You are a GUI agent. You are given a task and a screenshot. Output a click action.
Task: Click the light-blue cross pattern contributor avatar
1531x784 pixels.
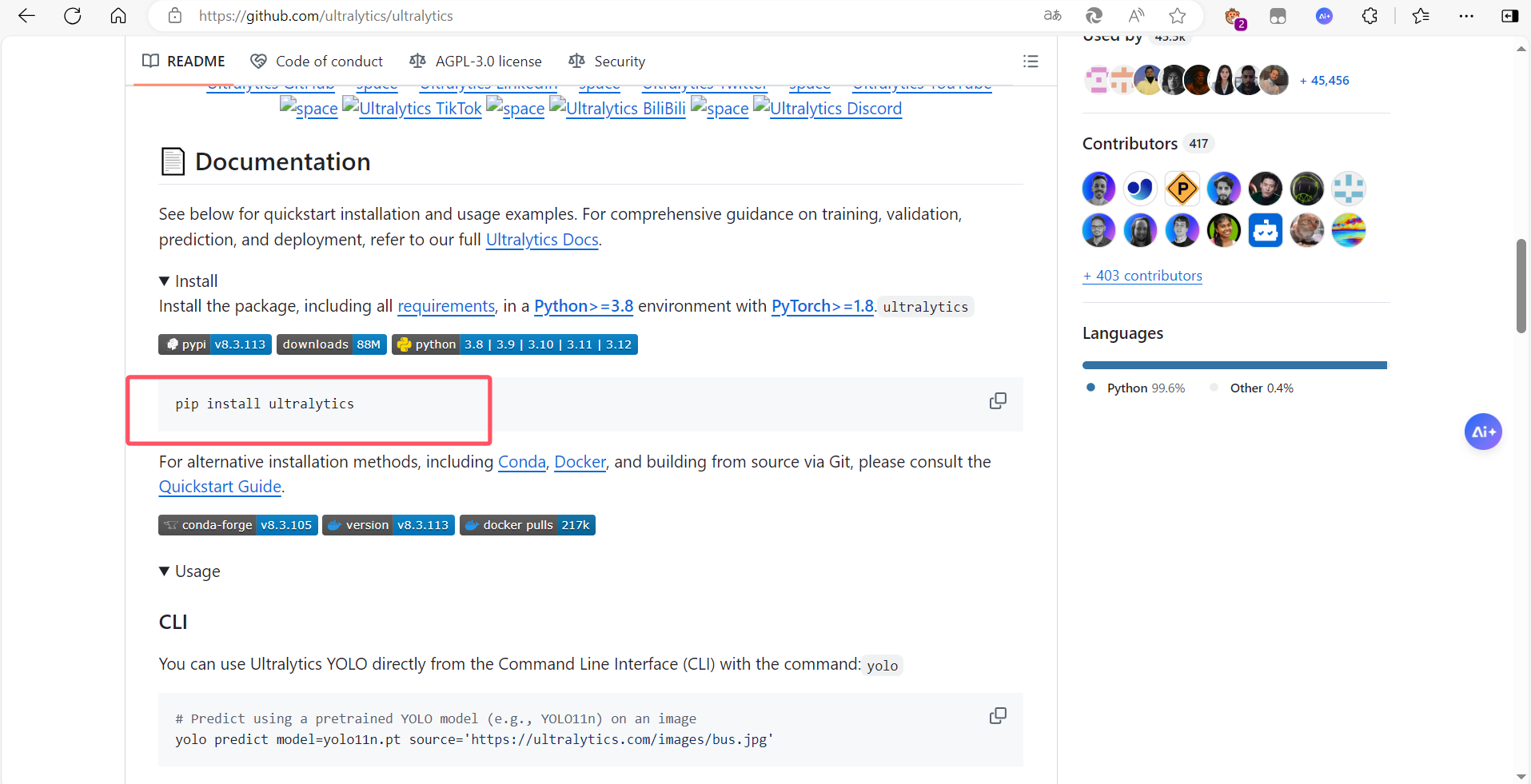[1348, 189]
